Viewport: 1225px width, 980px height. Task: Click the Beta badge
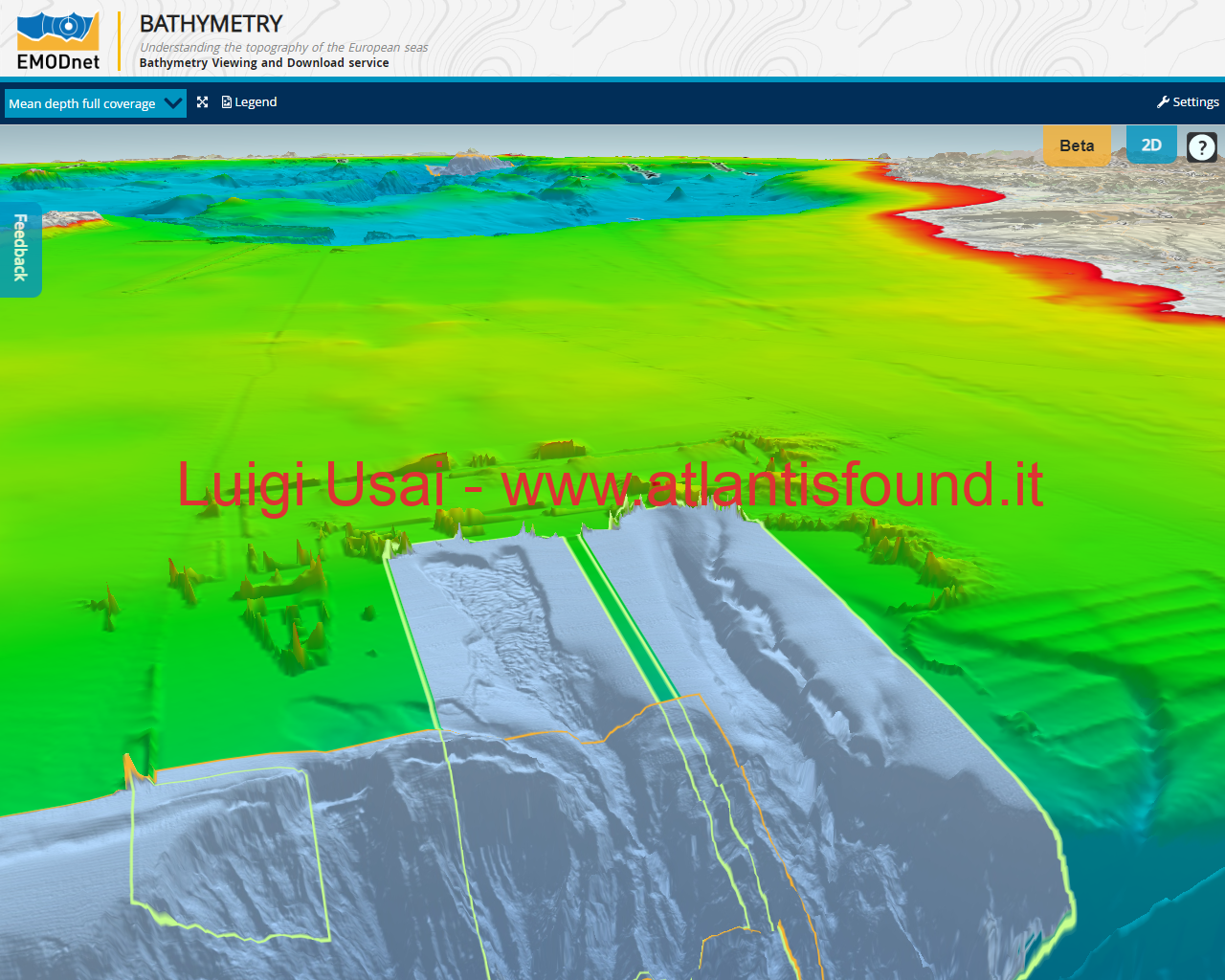[1077, 145]
